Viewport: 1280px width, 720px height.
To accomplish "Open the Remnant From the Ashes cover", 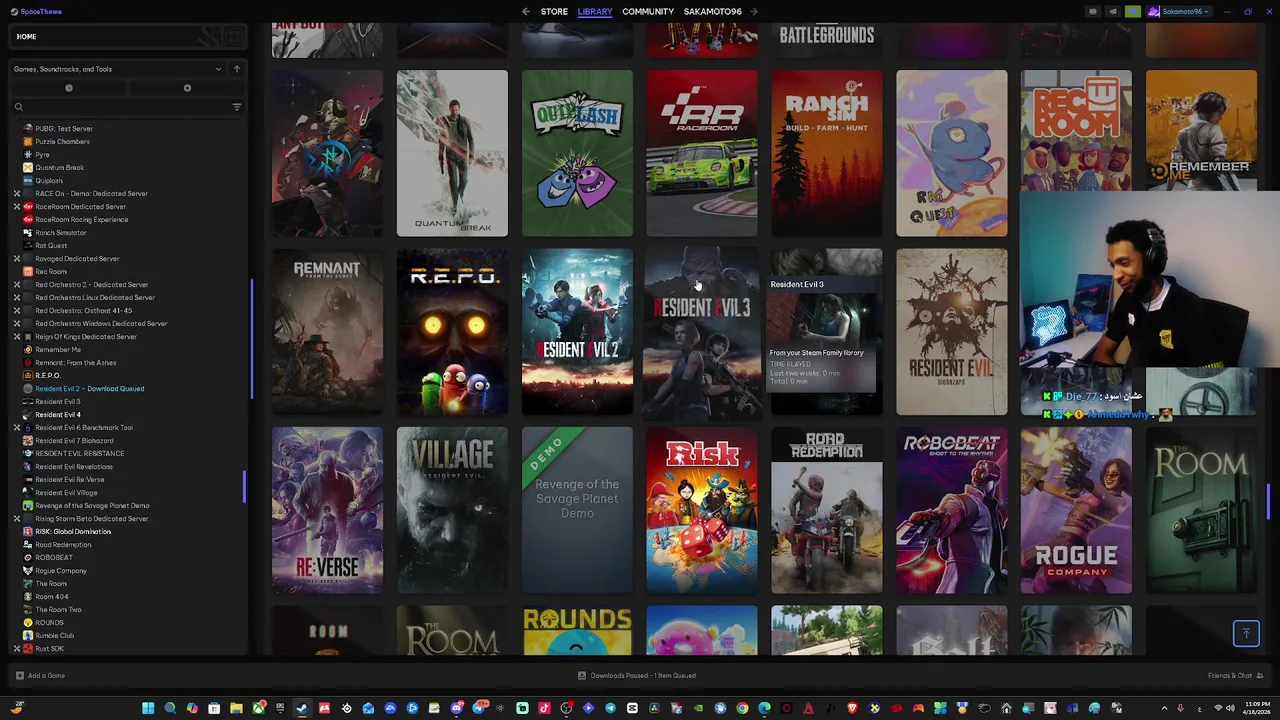I will coord(327,332).
